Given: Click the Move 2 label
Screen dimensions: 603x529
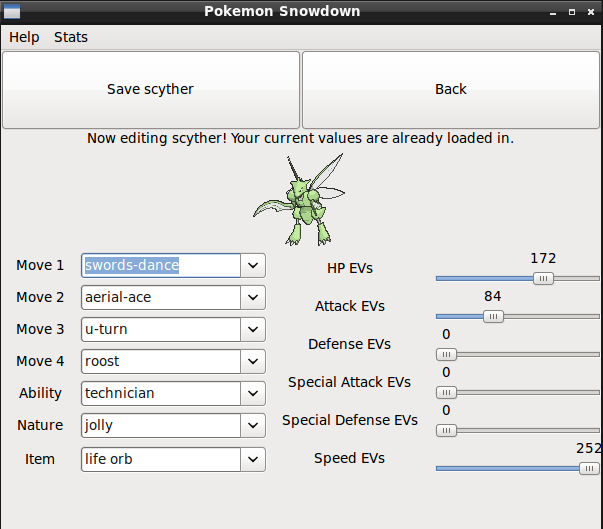Looking at the screenshot, I should click(x=40, y=297).
